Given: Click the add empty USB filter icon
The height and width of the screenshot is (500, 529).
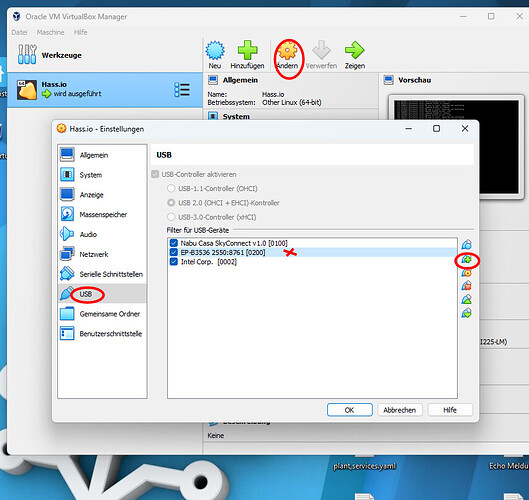Looking at the screenshot, I should [x=467, y=245].
